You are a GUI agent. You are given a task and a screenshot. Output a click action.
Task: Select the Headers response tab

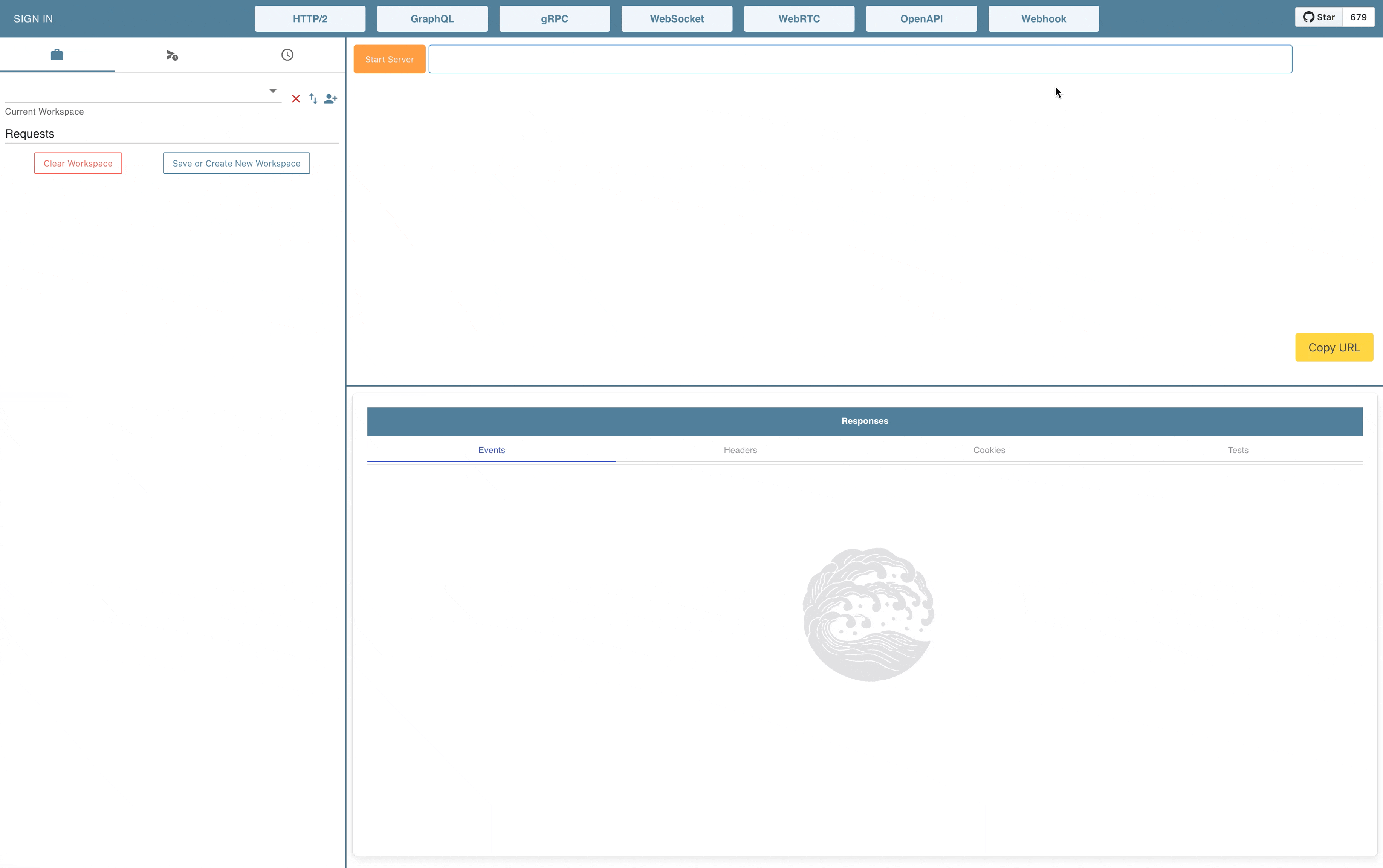741,450
